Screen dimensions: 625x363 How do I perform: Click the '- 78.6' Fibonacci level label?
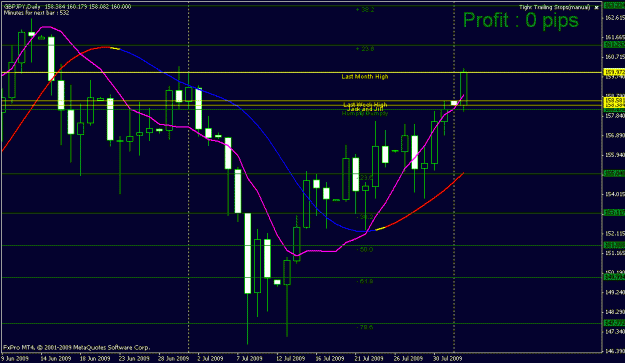pyautogui.click(x=365, y=327)
